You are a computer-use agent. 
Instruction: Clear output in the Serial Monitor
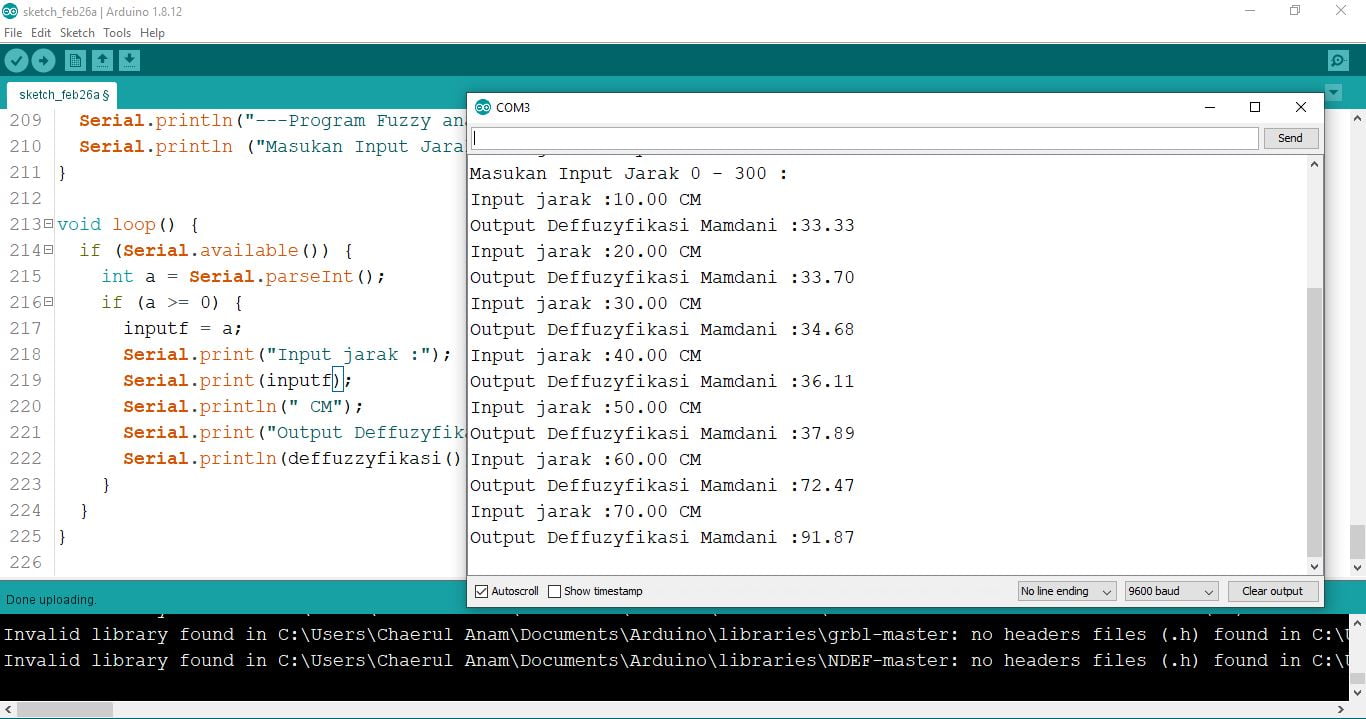point(1272,591)
